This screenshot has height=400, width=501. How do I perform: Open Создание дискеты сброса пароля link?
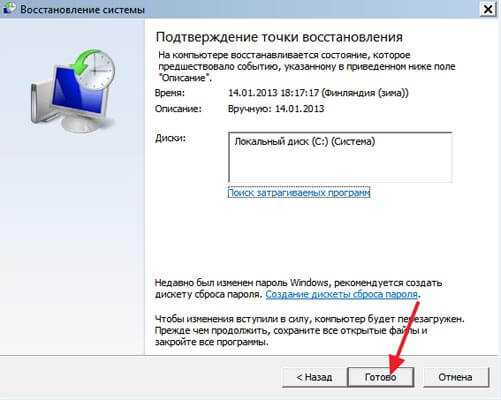tap(342, 294)
